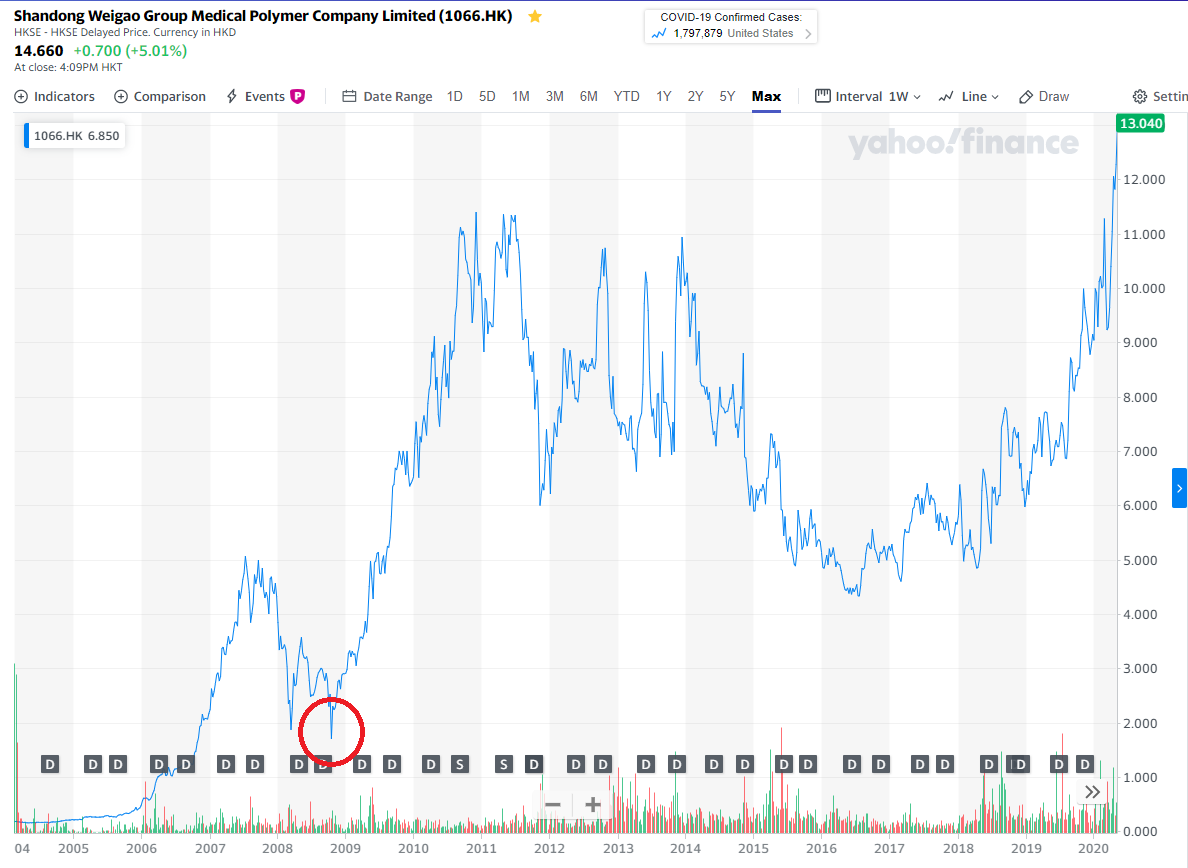Zoom out with the minus button
This screenshot has height=868, width=1188.
click(553, 805)
